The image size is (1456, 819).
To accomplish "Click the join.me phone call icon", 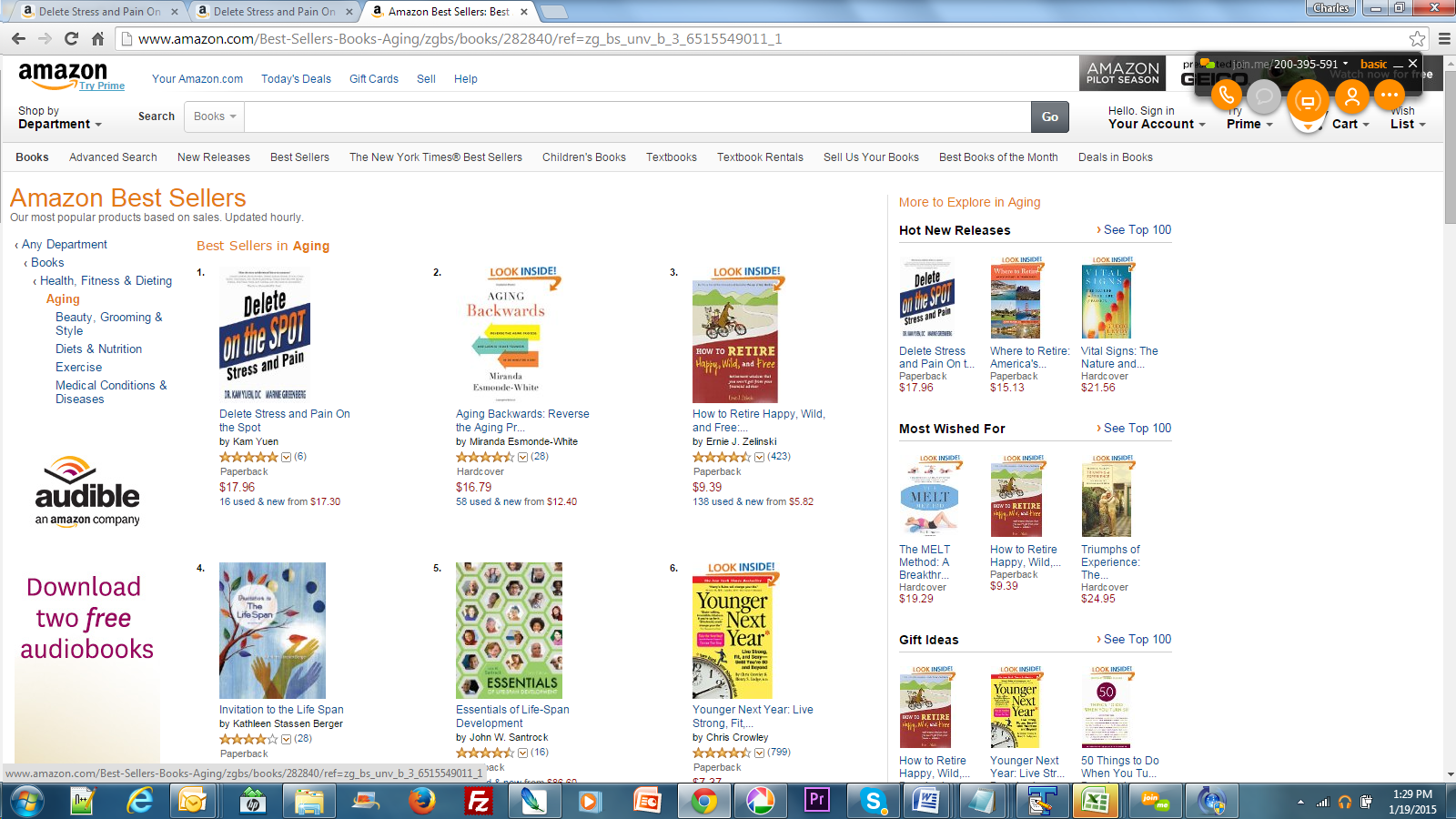I will point(1227,95).
